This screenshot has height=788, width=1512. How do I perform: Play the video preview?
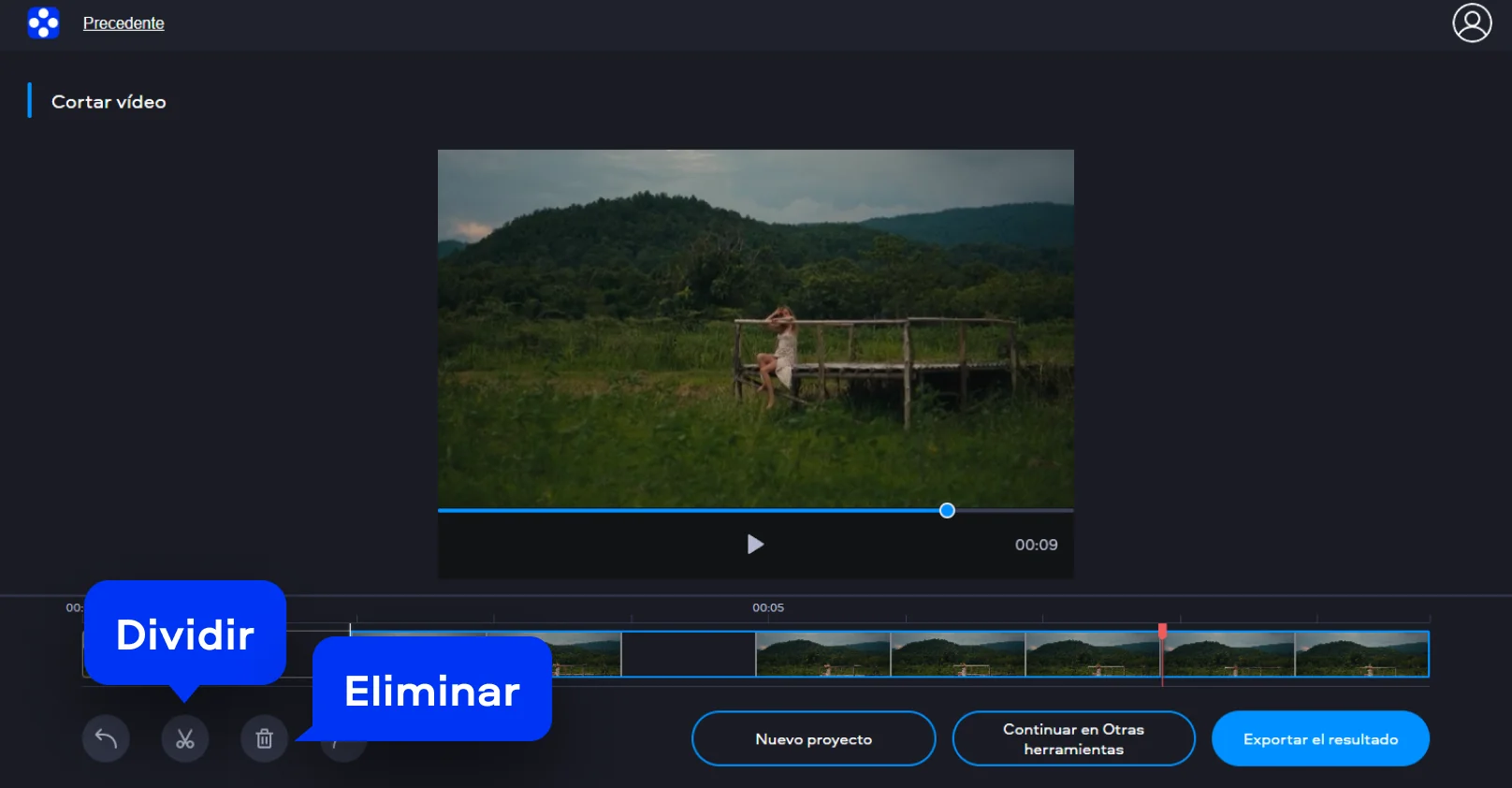[755, 545]
